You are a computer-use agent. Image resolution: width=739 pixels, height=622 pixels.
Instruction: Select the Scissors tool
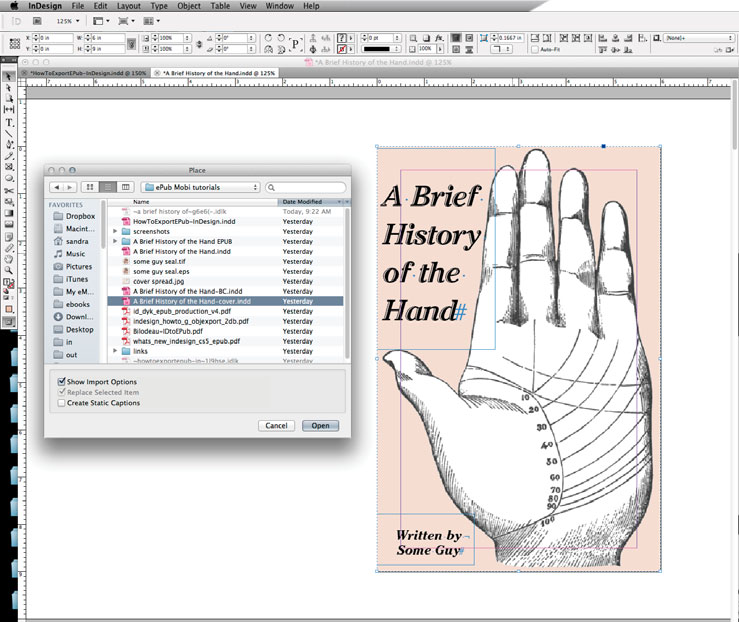coord(9,190)
